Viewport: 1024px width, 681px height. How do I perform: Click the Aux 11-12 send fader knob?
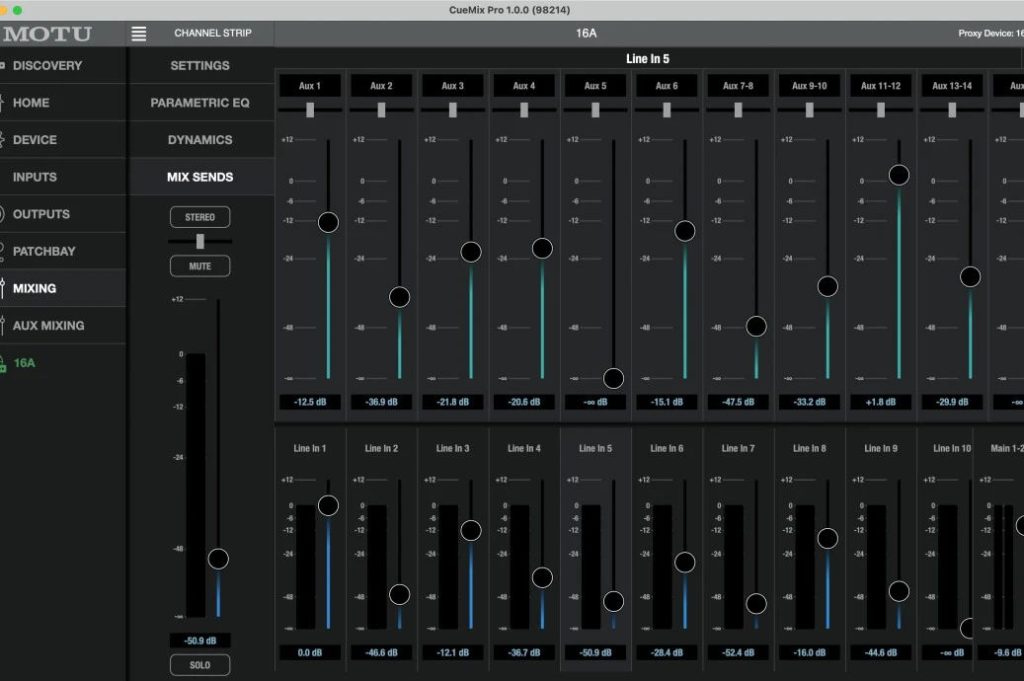(x=899, y=175)
